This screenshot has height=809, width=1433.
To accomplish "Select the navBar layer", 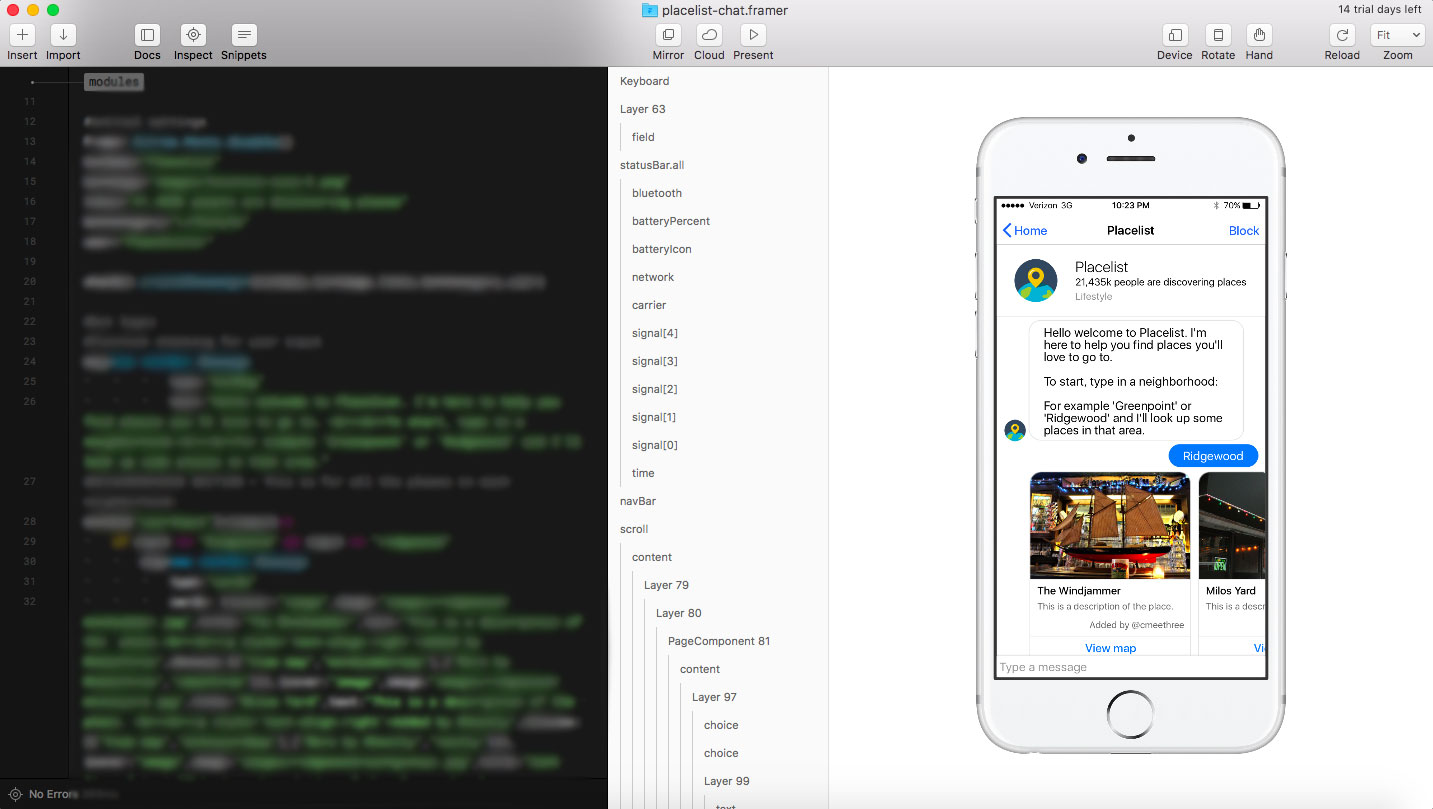I will pyautogui.click(x=638, y=501).
